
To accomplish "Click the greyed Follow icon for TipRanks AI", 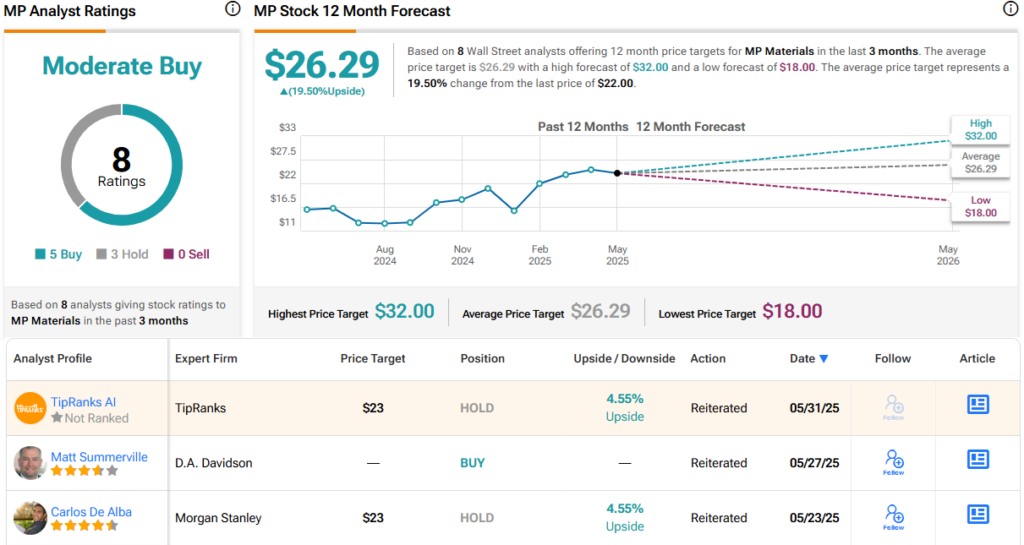I will (894, 407).
